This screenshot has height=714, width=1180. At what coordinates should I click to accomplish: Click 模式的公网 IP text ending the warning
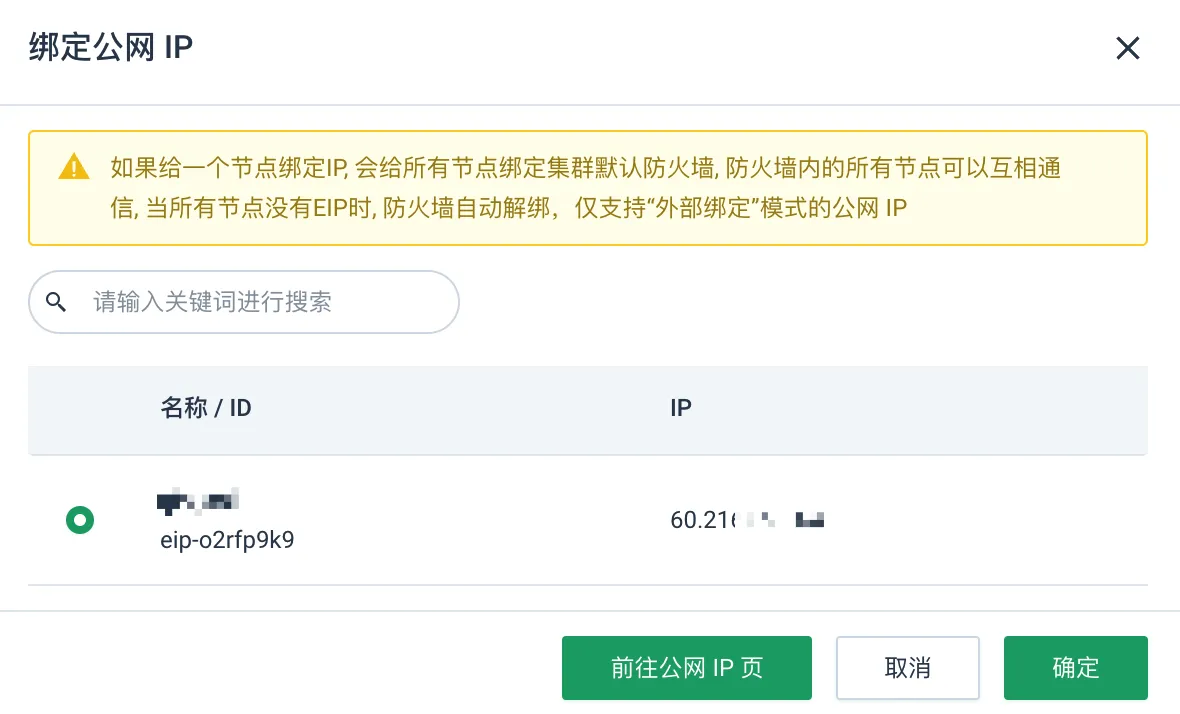click(834, 207)
